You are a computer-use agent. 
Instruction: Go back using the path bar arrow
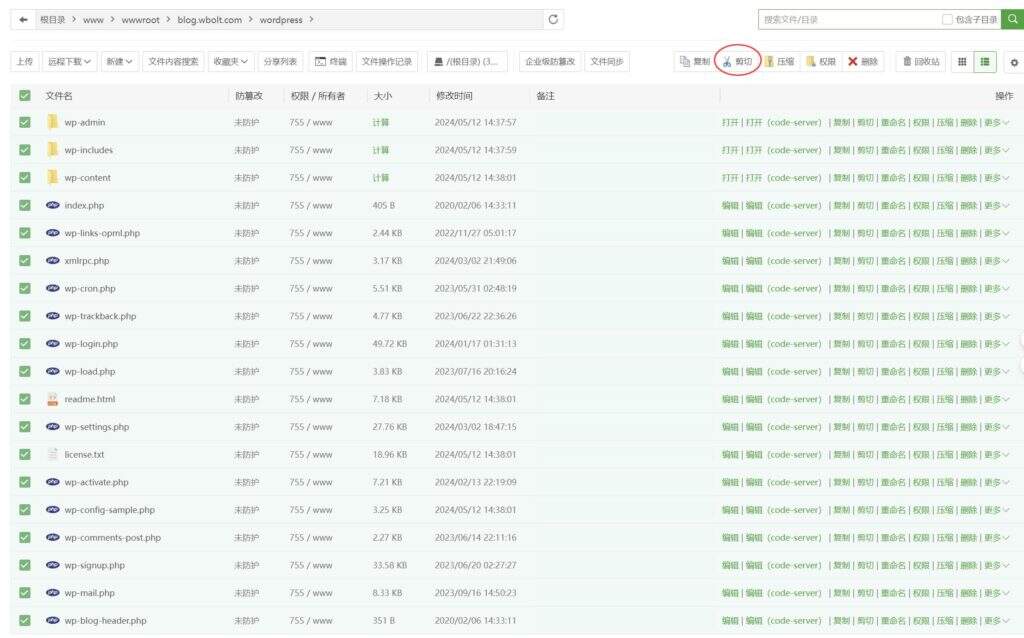coord(24,20)
